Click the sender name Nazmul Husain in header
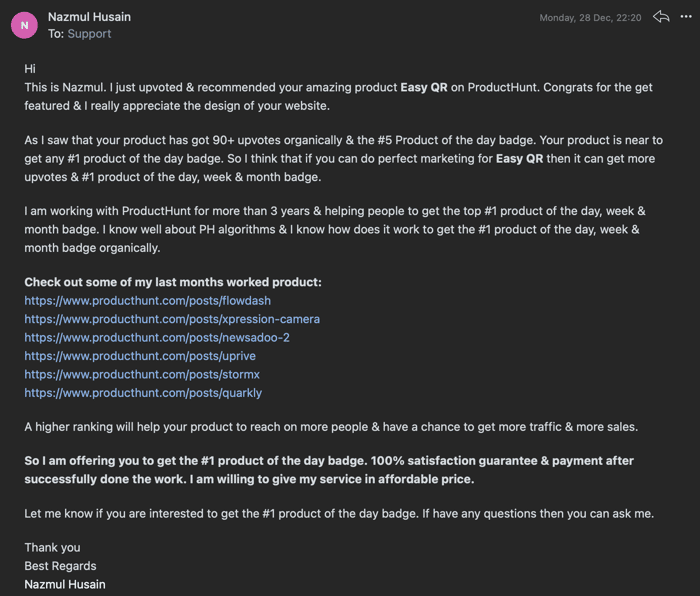 tap(89, 17)
